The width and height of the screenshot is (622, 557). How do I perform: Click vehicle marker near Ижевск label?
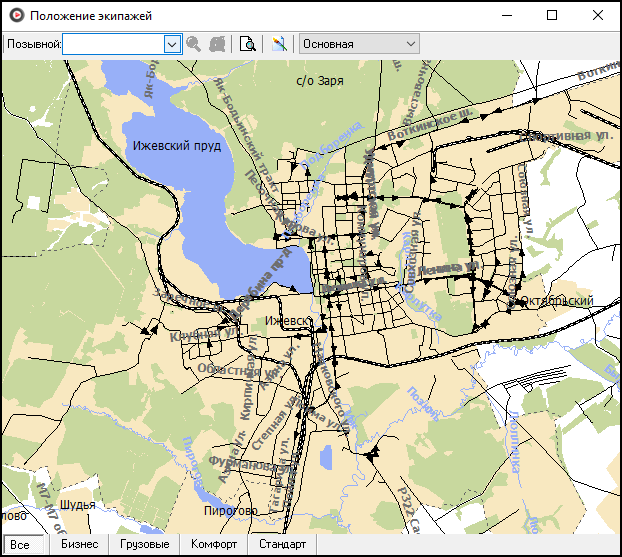[323, 328]
